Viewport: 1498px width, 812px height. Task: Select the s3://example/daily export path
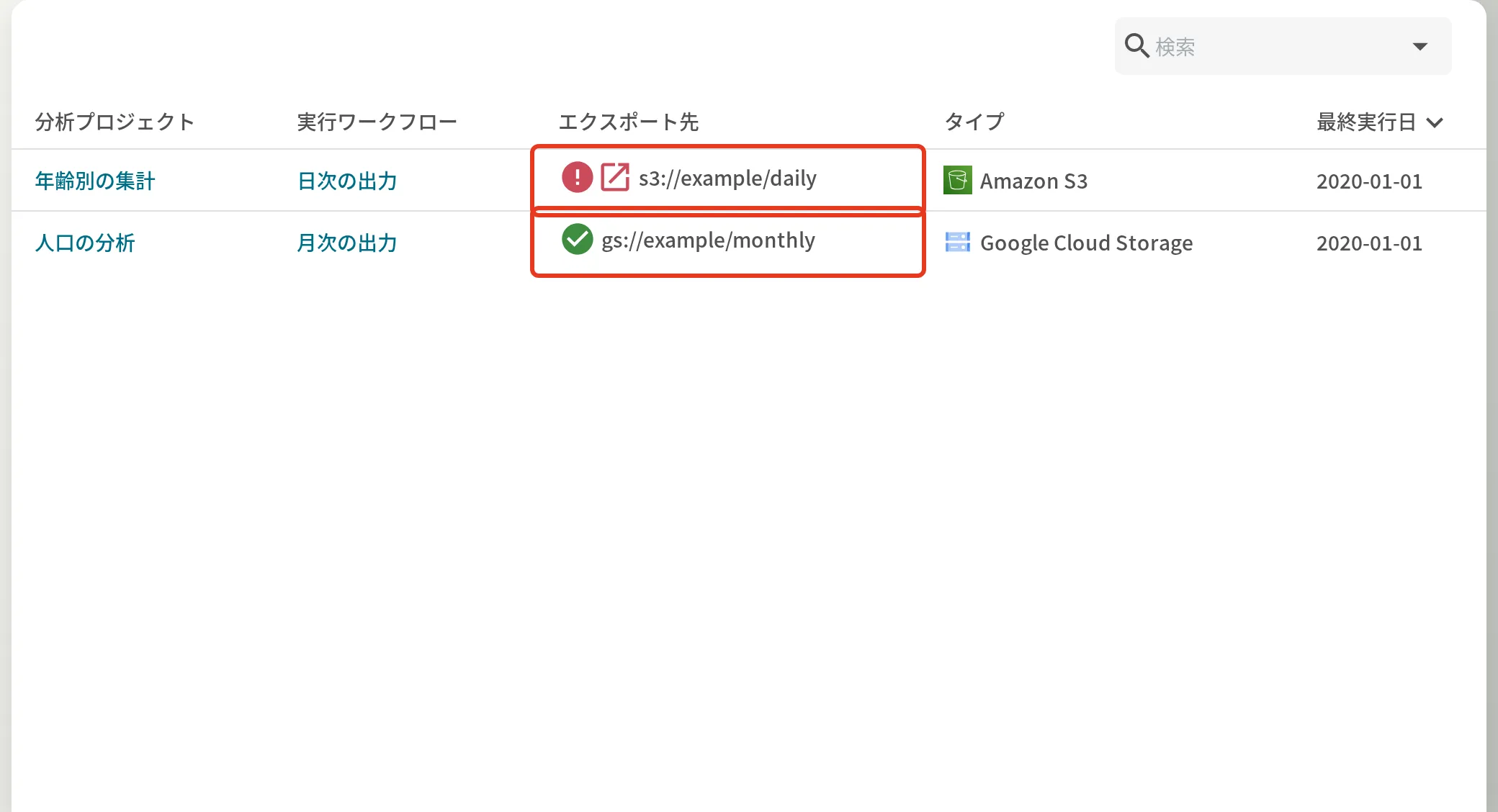727,178
